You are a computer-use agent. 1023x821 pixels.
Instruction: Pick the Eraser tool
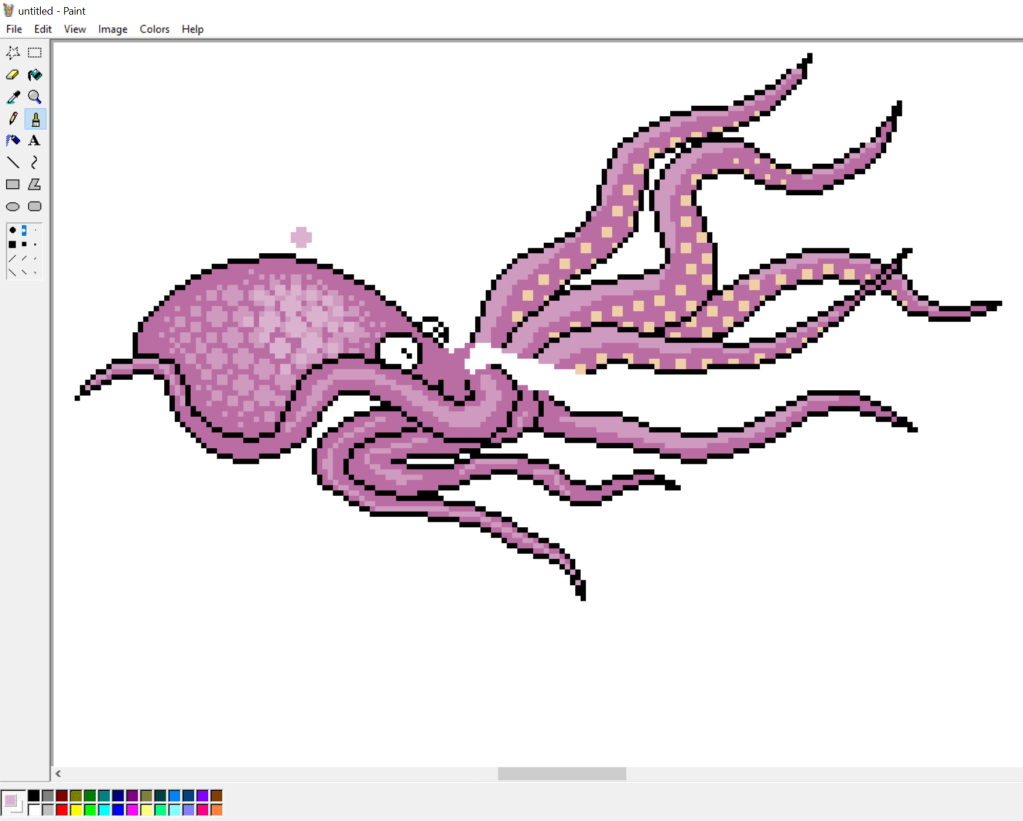click(13, 75)
